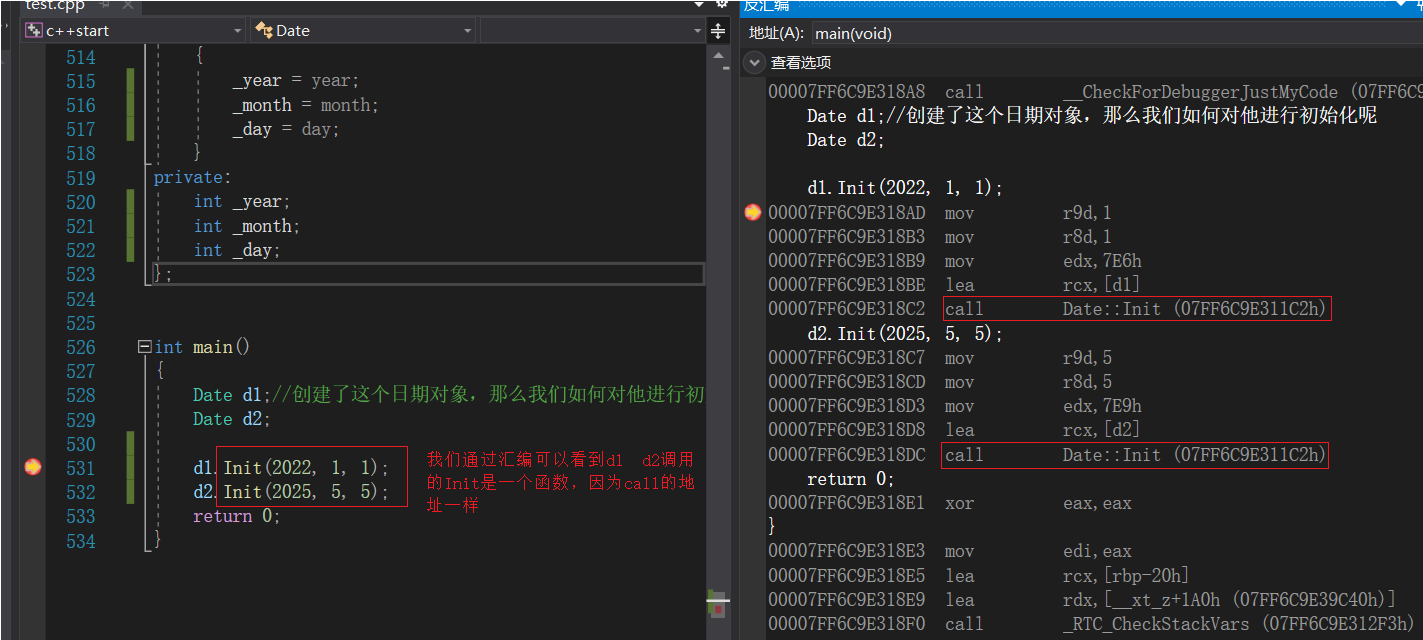This screenshot has height=640, width=1423.
Task: Collapse the main() function outline toggle
Action: 145,347
